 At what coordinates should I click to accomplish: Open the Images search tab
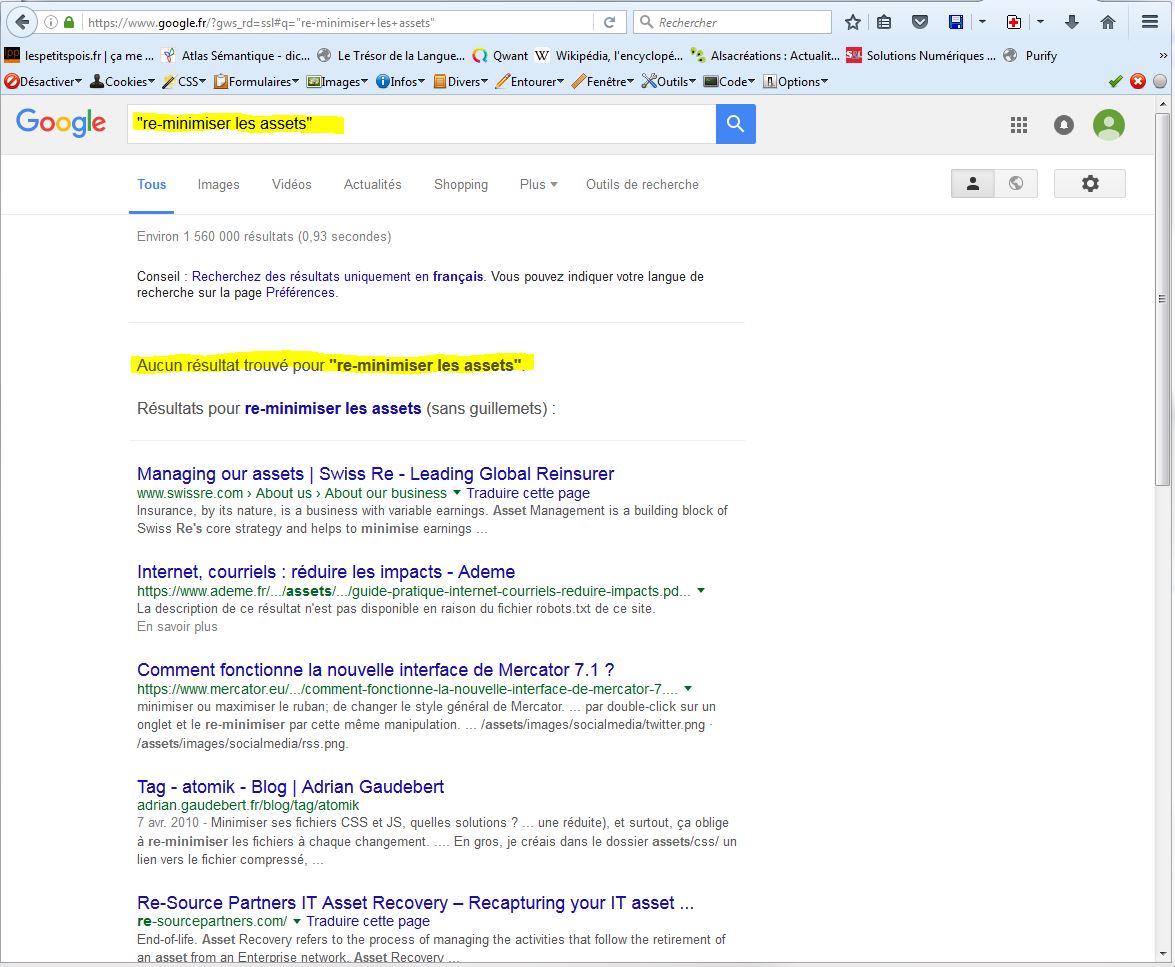coord(218,184)
